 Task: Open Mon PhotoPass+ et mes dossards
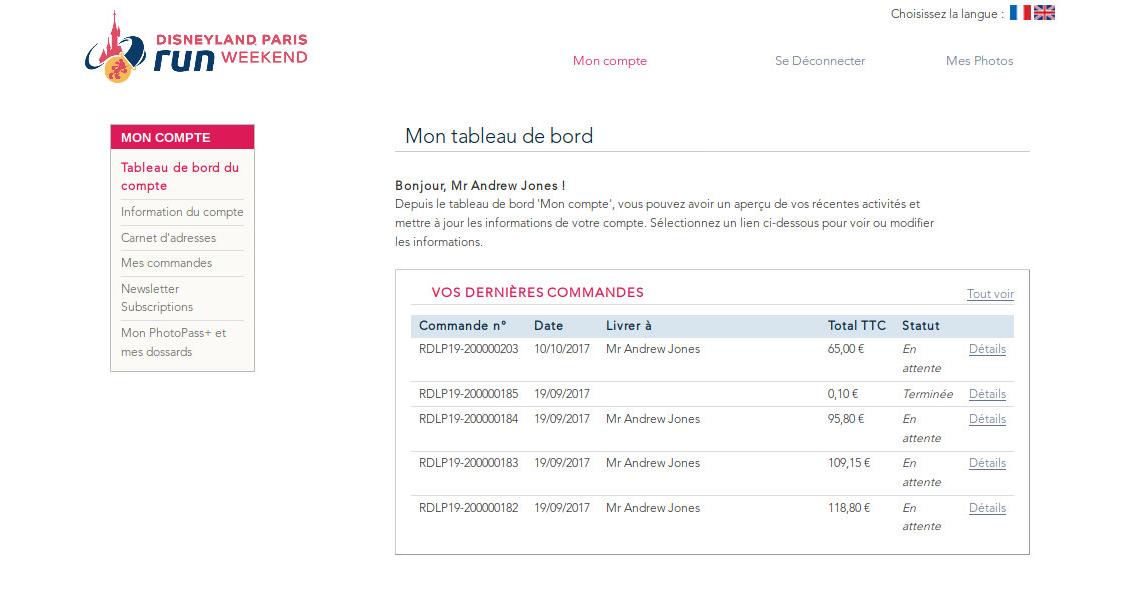173,342
